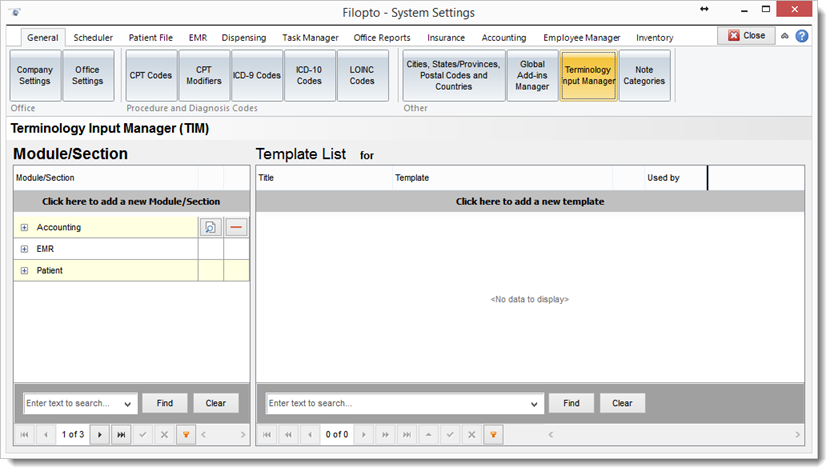Viewport: 833px width, 474px height.
Task: Open the CPT Codes button
Action: click(151, 75)
